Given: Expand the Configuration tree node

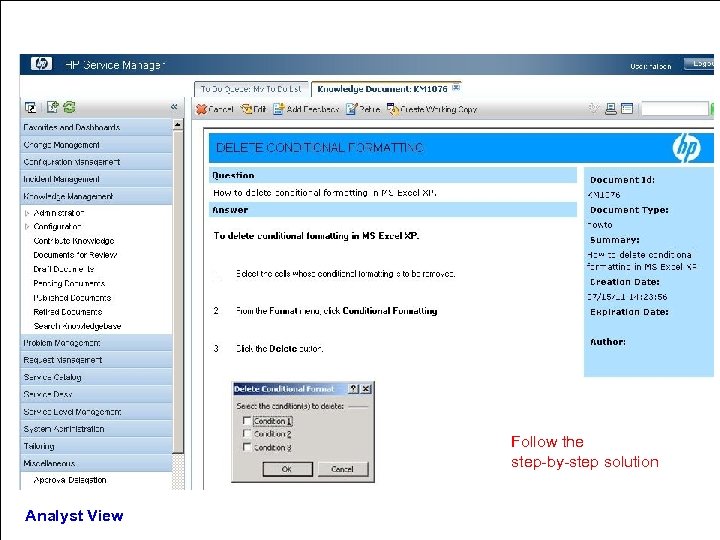Looking at the screenshot, I should (27, 226).
